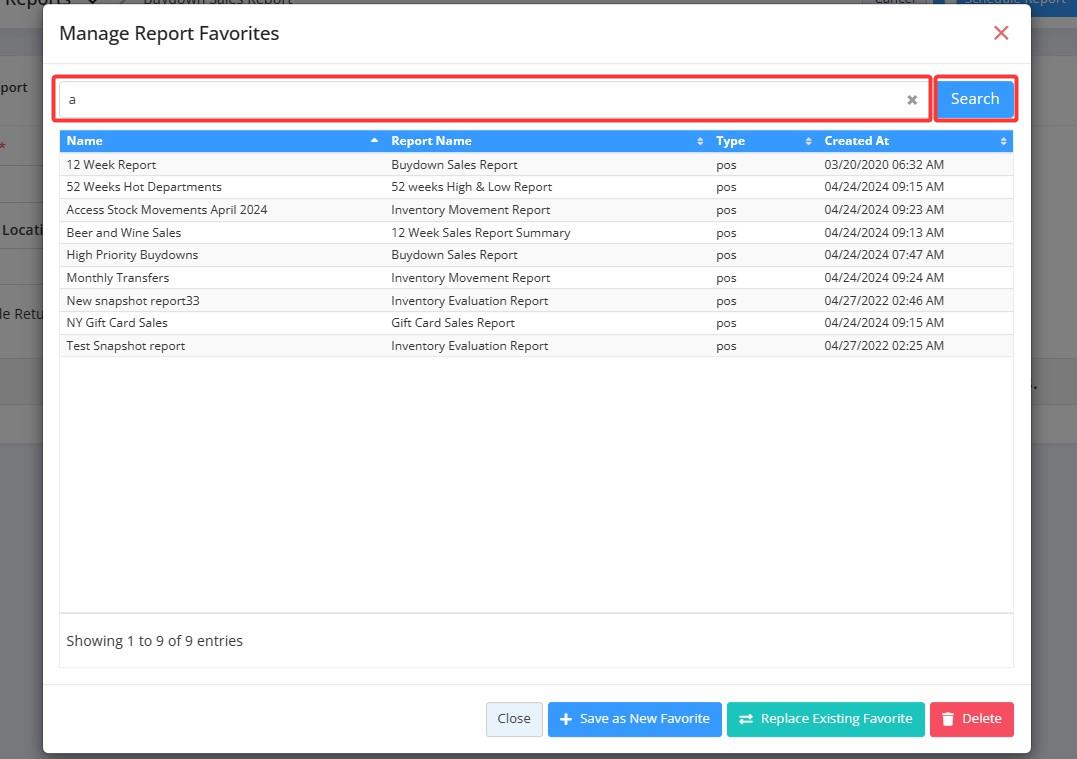
Task: Select the Test Snapshot report row
Action: [126, 346]
